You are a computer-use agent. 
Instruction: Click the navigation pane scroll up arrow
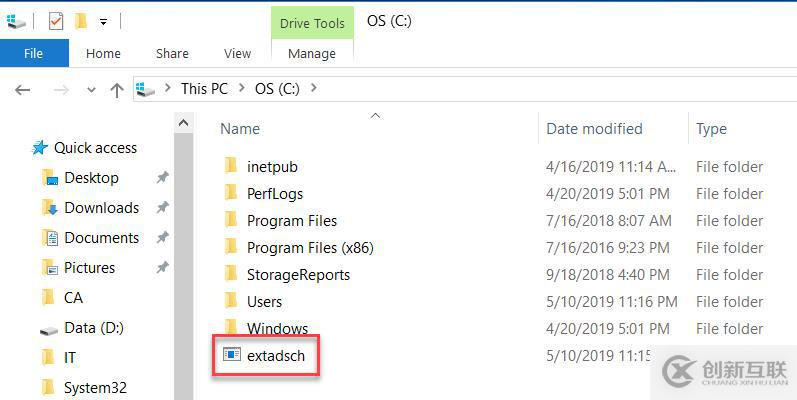[184, 122]
